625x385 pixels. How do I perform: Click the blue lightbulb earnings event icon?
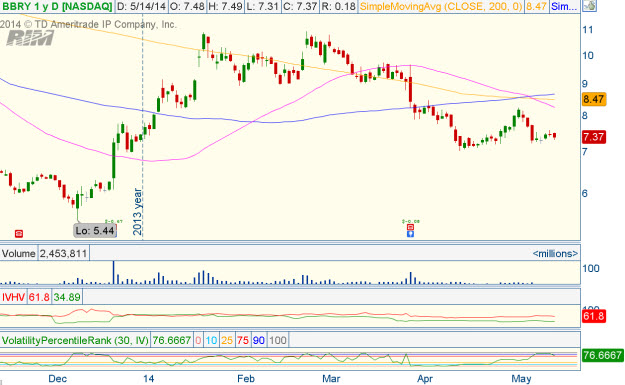(x=410, y=234)
